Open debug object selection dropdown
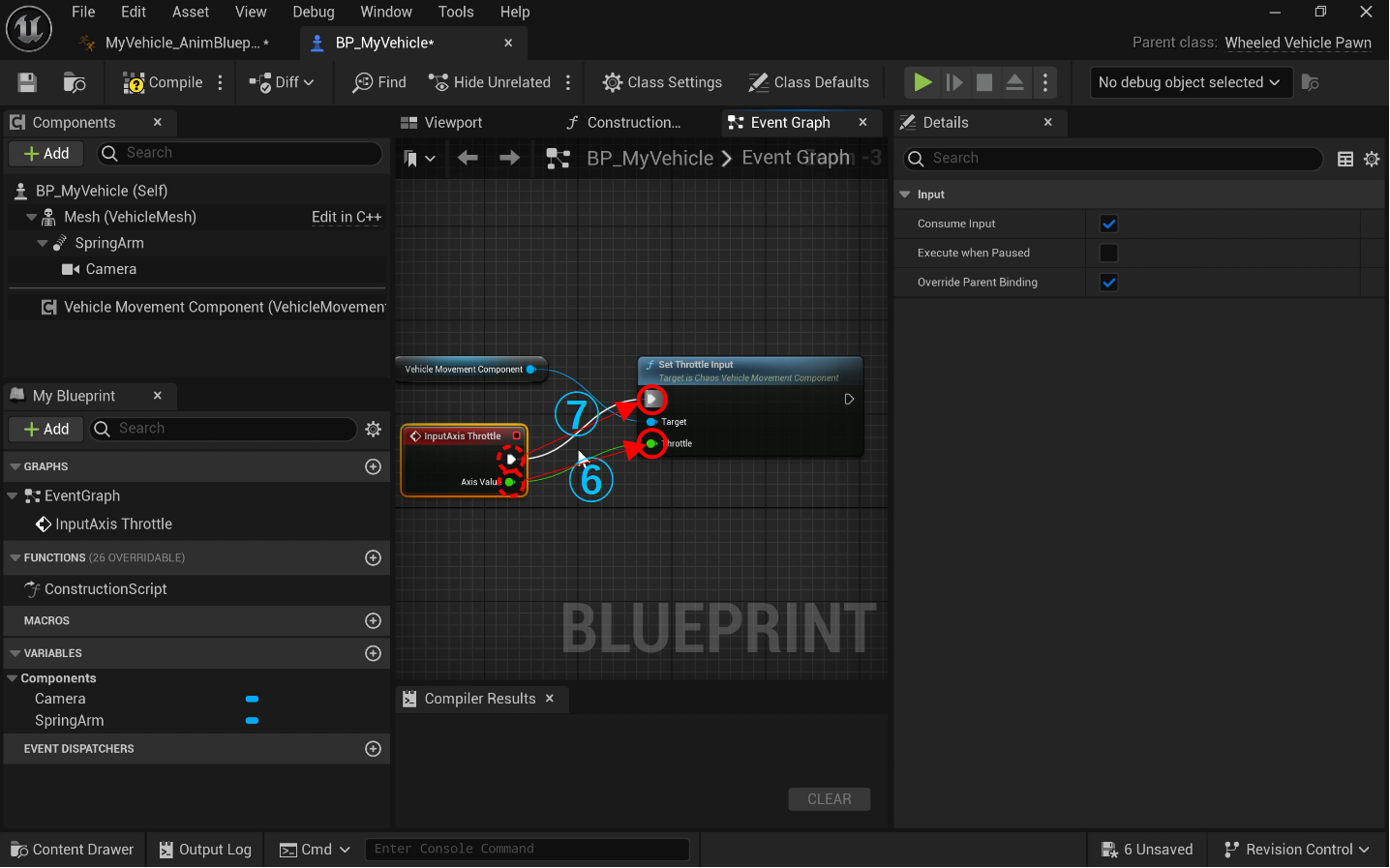The width and height of the screenshot is (1390, 868). [x=1190, y=82]
